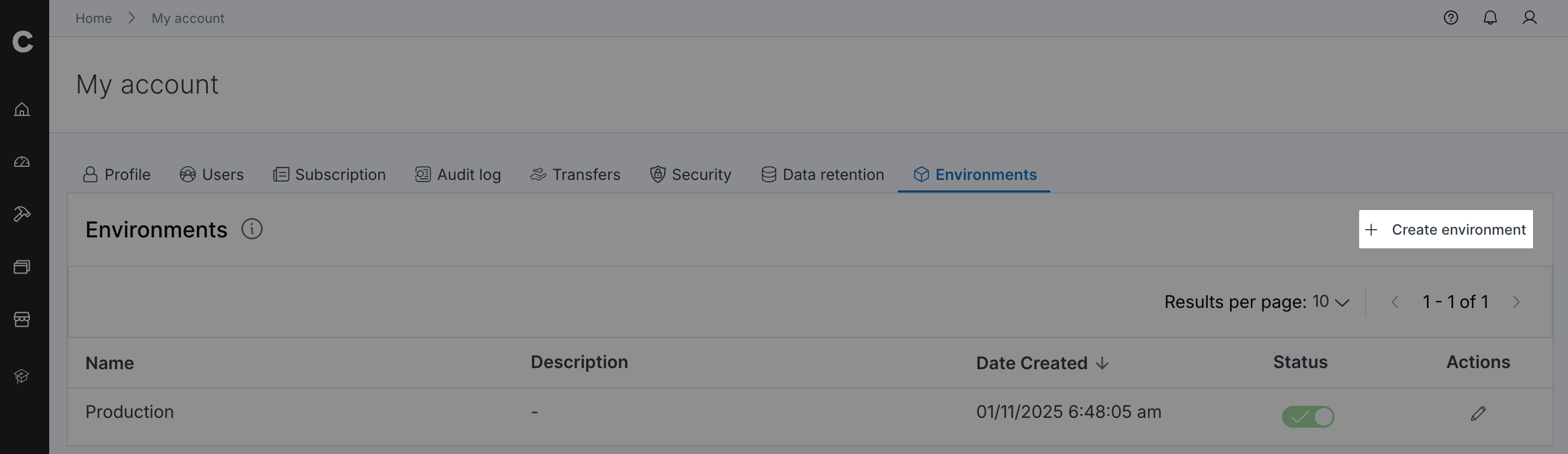
Task: Open the Results per page dropdown
Action: (1328, 301)
